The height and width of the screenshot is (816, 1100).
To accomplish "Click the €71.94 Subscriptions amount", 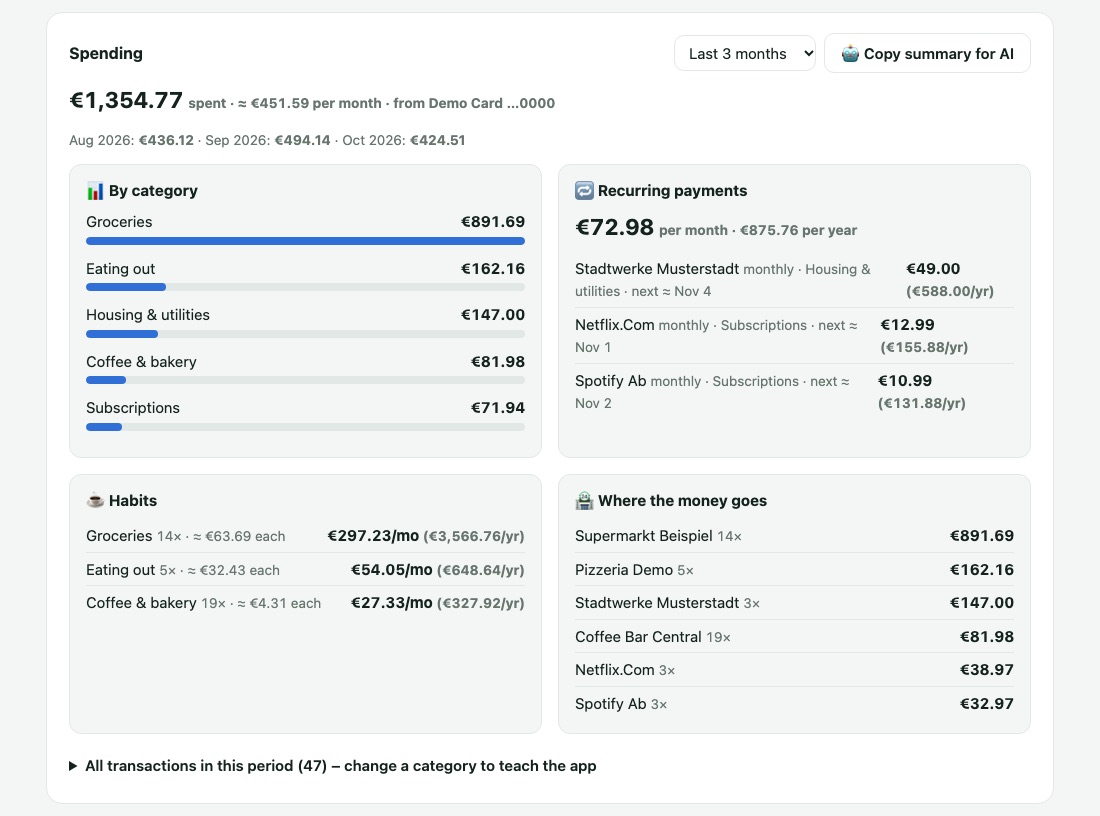I will click(x=497, y=408).
